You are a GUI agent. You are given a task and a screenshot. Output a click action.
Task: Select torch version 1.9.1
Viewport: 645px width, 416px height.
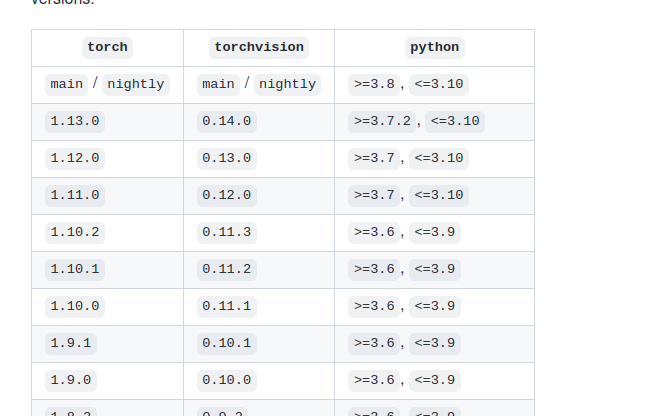(x=71, y=343)
